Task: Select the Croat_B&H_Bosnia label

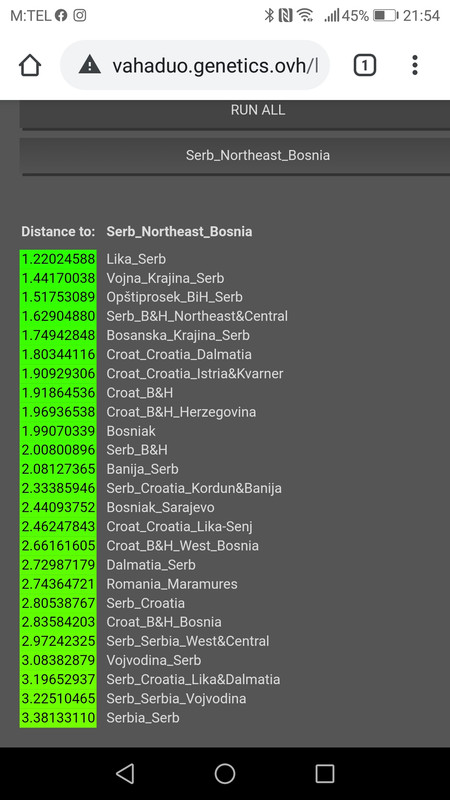Action: 164,622
